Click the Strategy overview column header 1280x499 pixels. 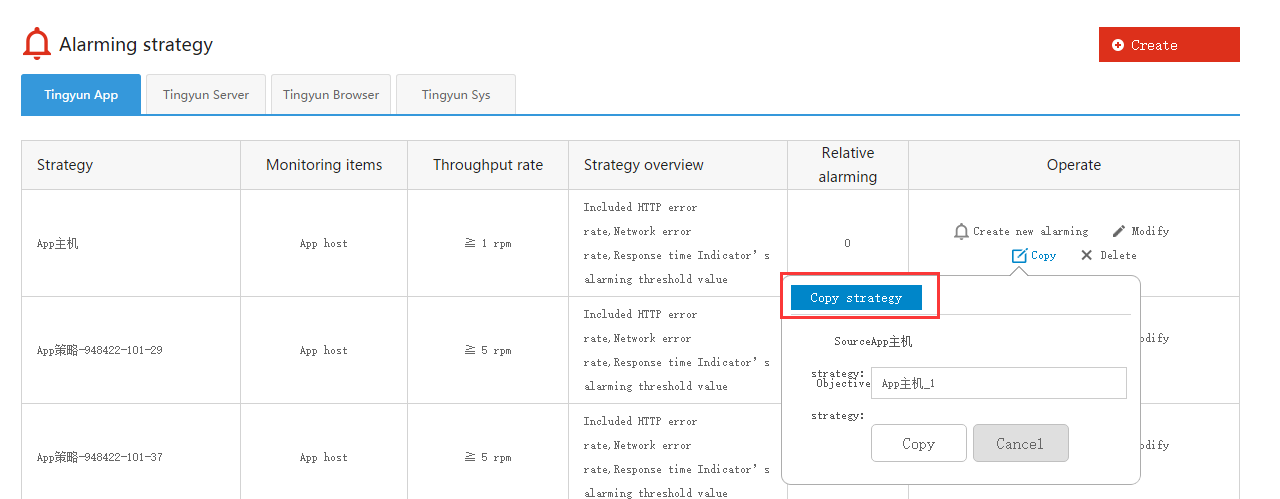tap(644, 165)
